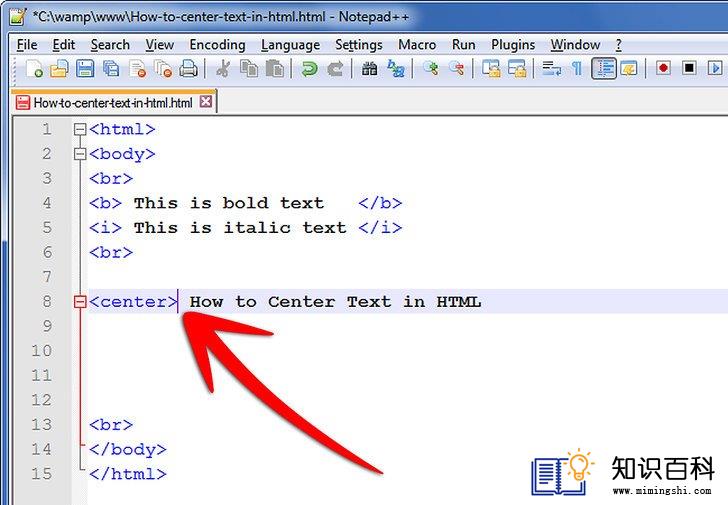The width and height of the screenshot is (728, 505).
Task: Click the Save All icon
Action: 111,69
